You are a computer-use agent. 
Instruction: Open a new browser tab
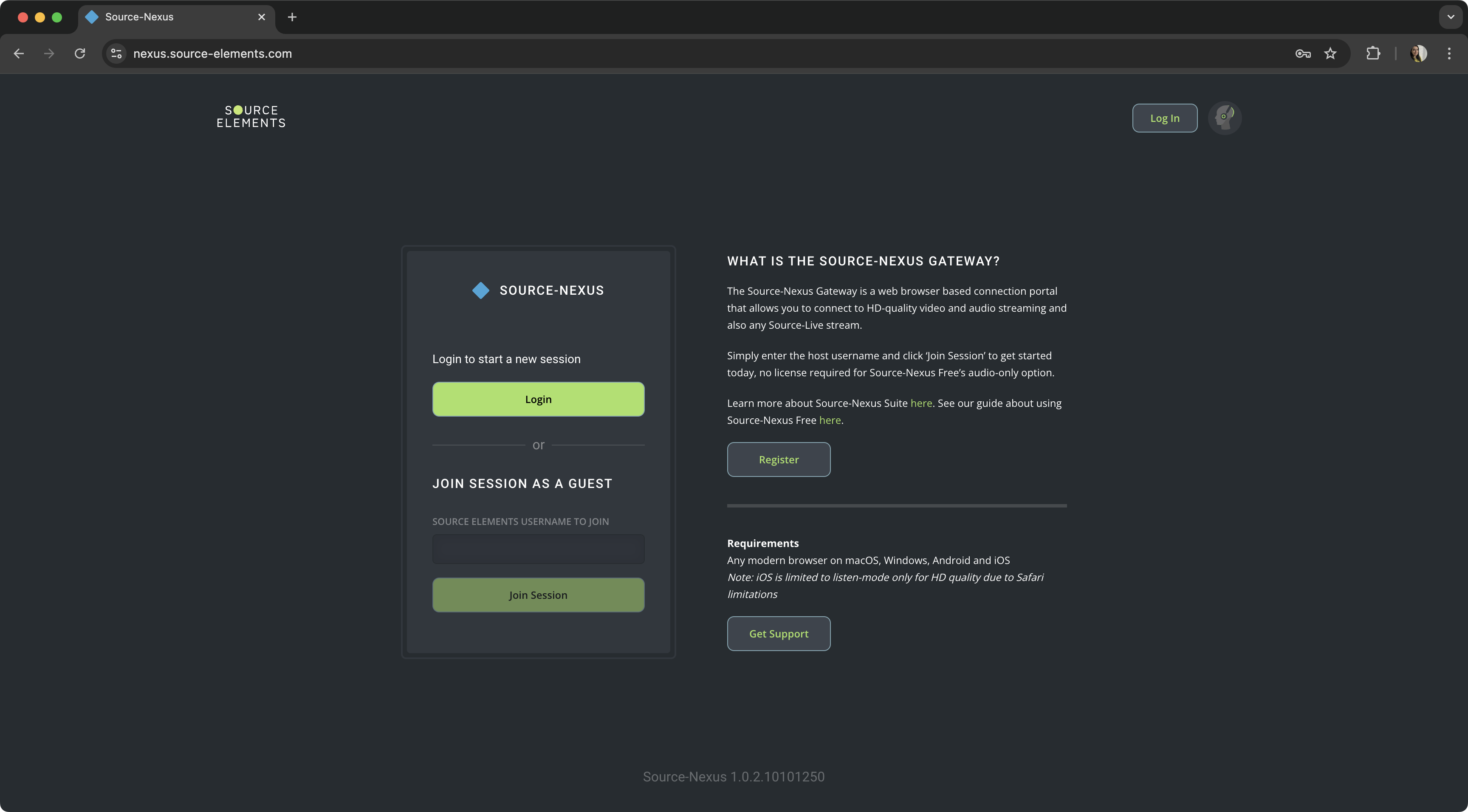(292, 17)
